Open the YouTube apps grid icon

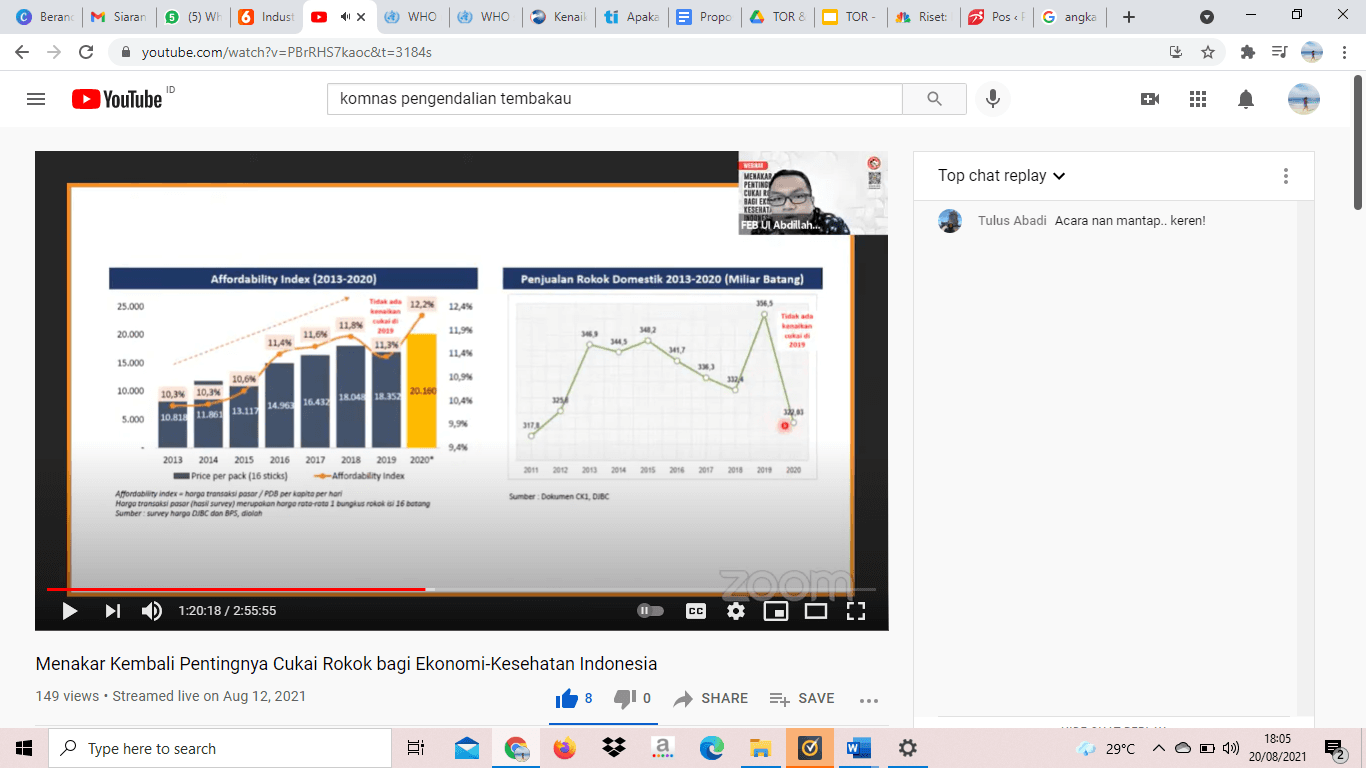pos(1198,99)
